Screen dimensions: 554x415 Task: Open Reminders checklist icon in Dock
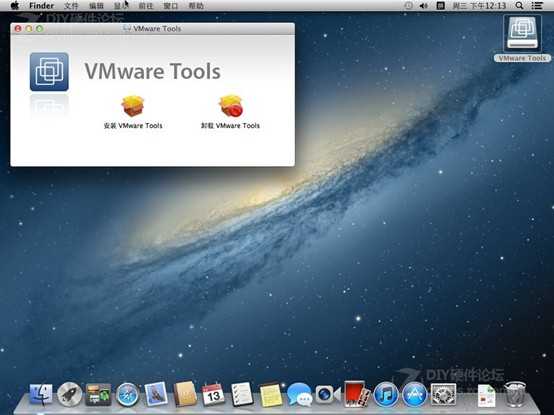click(x=242, y=394)
